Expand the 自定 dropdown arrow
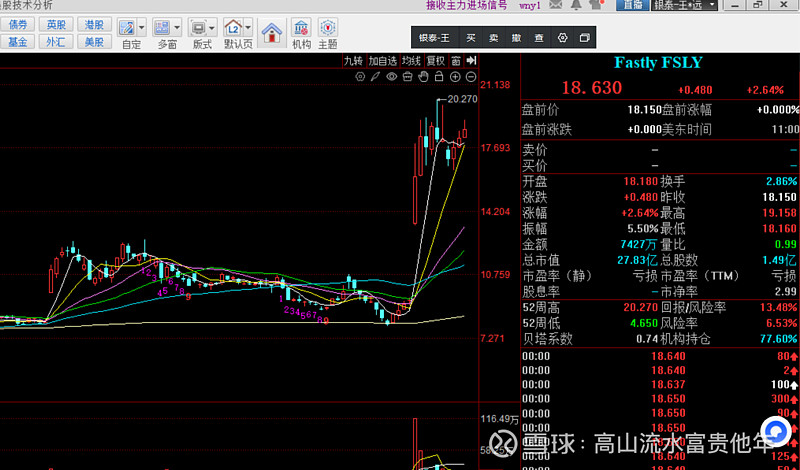The image size is (800, 470). pos(142,28)
